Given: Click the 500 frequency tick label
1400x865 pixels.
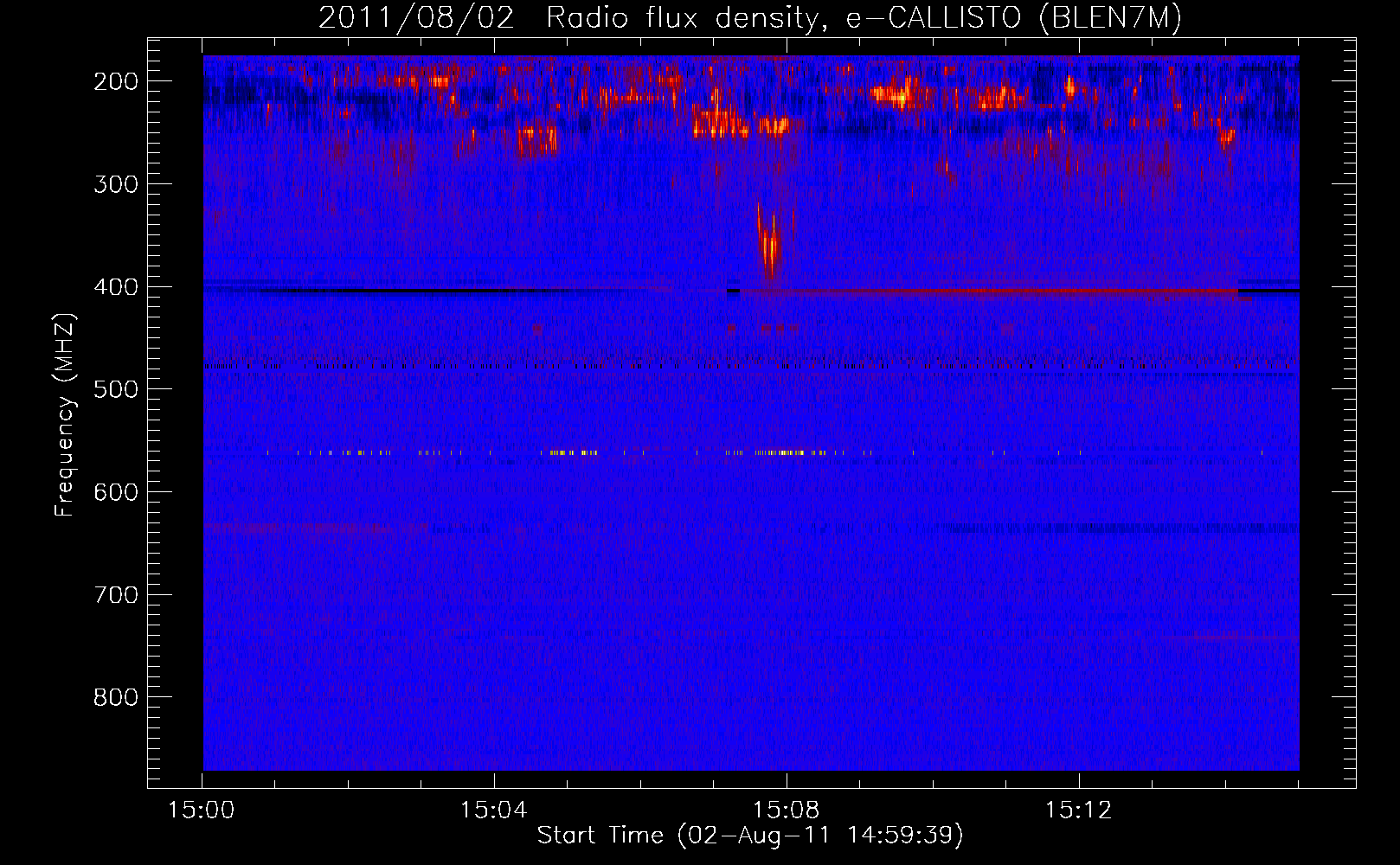Looking at the screenshot, I should 116,389.
